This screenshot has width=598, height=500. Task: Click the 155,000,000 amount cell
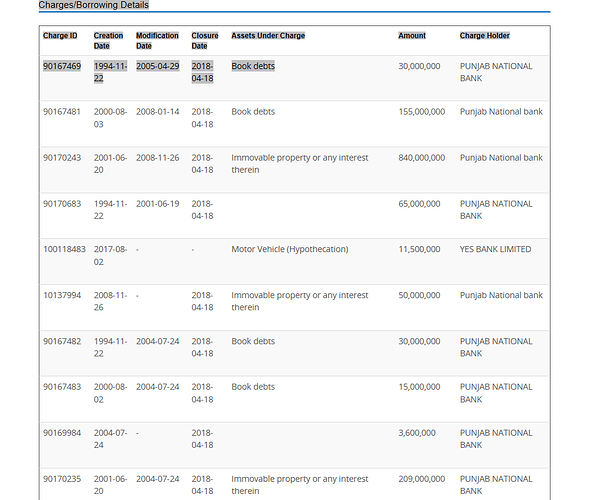[422, 112]
